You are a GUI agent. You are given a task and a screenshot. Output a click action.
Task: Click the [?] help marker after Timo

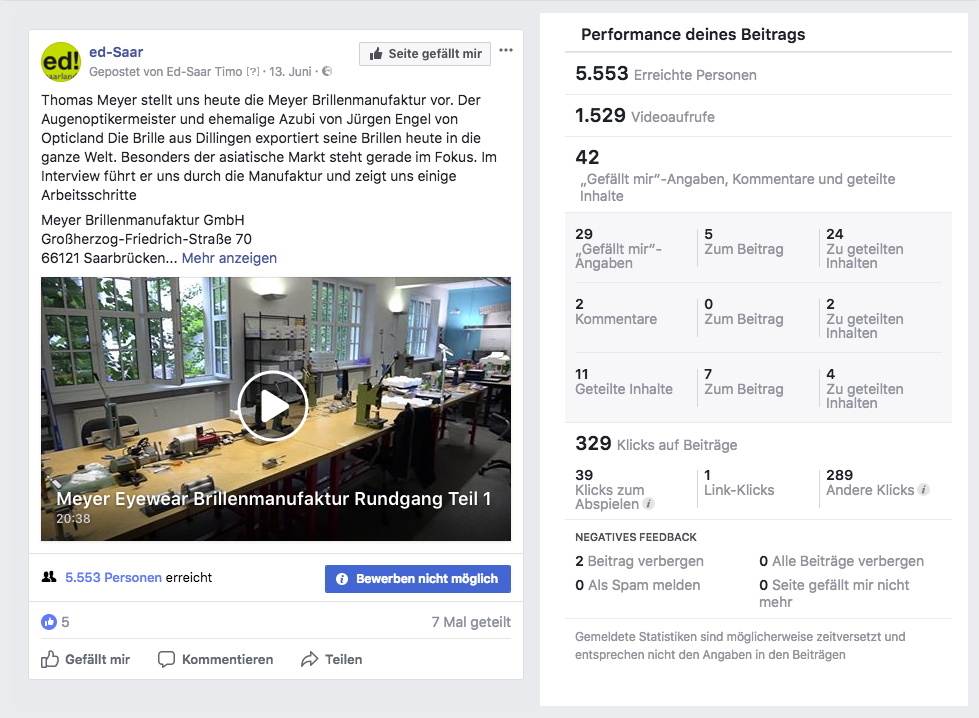[x=253, y=72]
